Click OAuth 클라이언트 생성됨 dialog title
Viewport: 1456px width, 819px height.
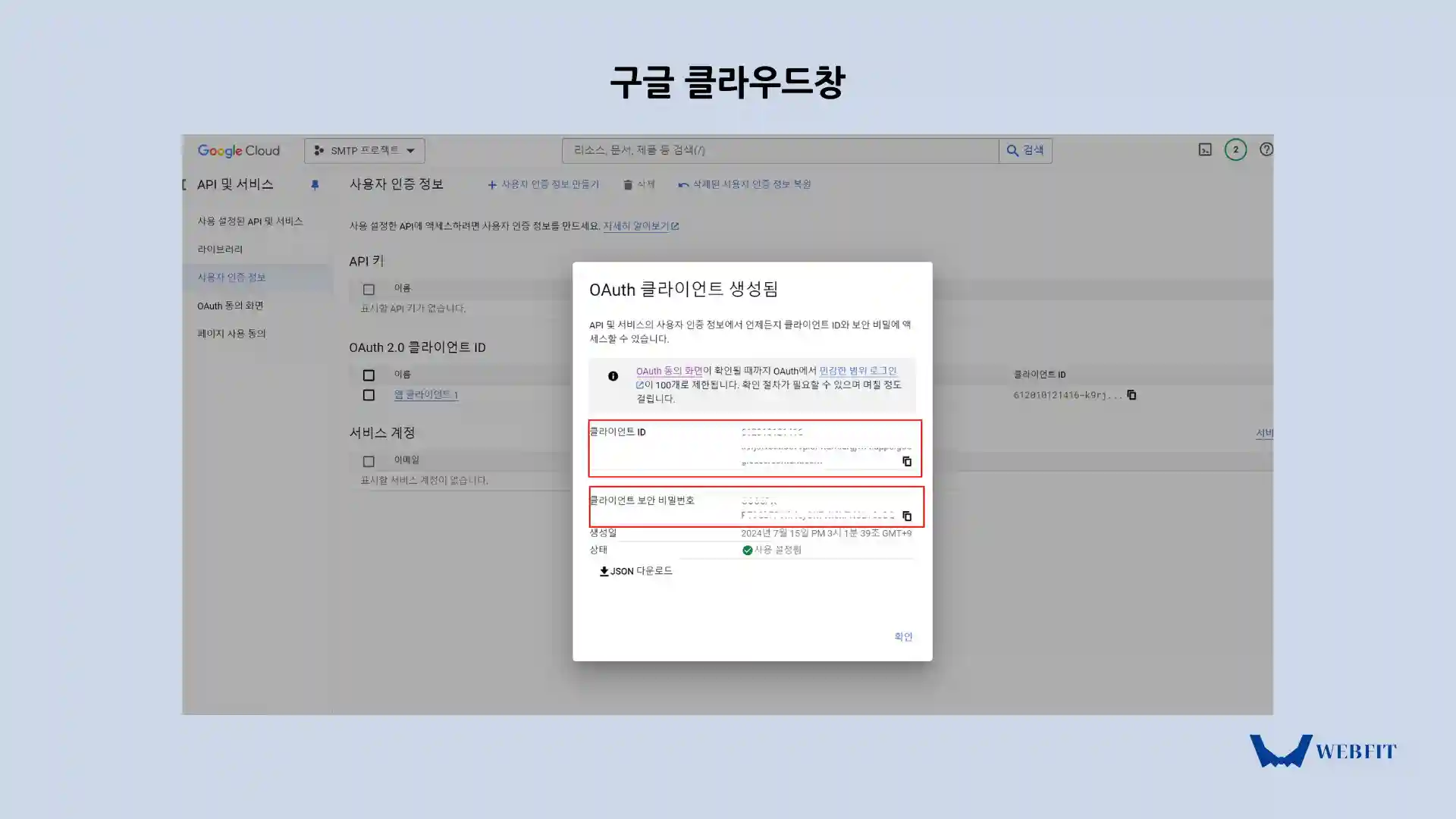pyautogui.click(x=684, y=289)
